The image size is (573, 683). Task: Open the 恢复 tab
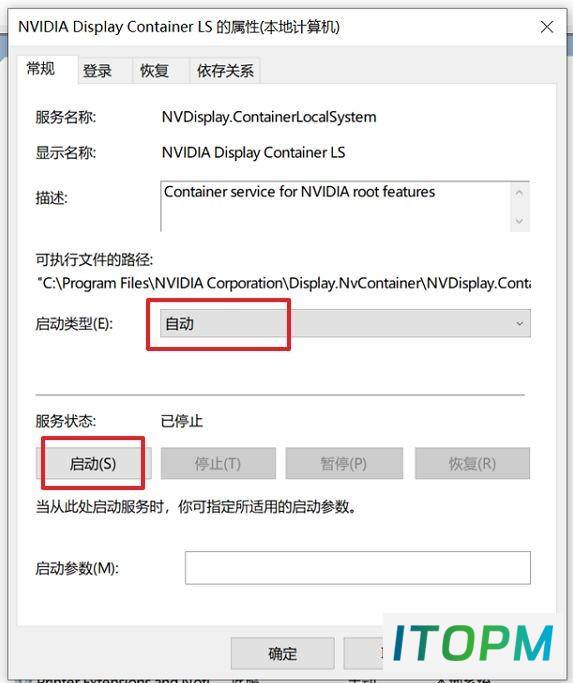(x=154, y=71)
